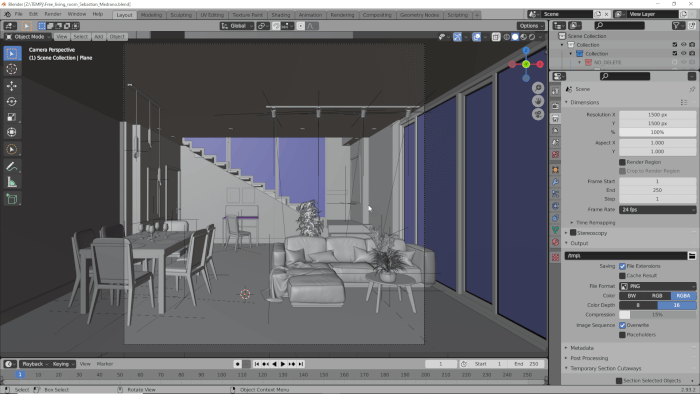Set Color Depth to 8
The height and width of the screenshot is (394, 700).
tap(638, 305)
